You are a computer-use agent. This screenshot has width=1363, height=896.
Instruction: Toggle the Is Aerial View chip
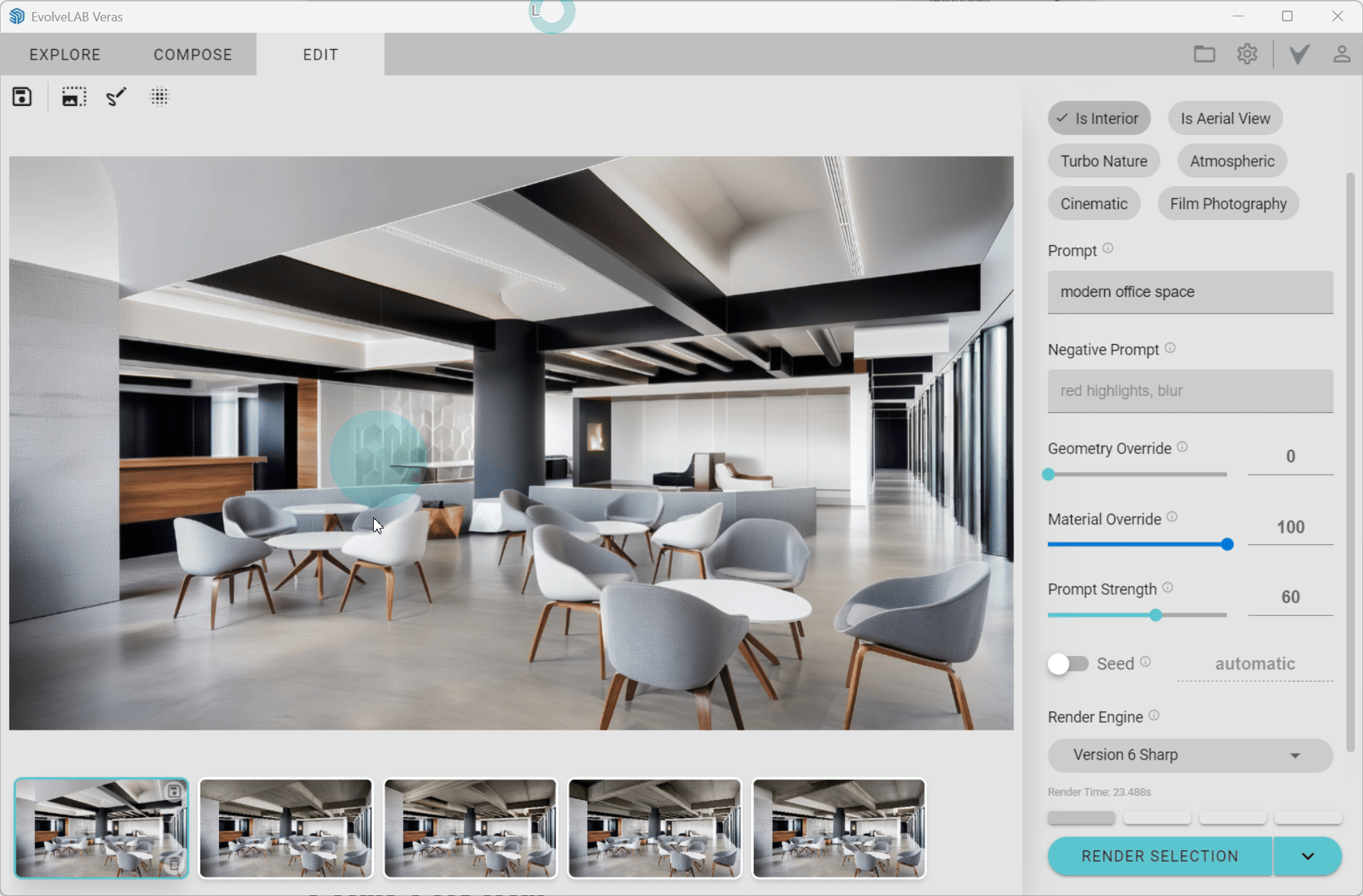click(1225, 119)
